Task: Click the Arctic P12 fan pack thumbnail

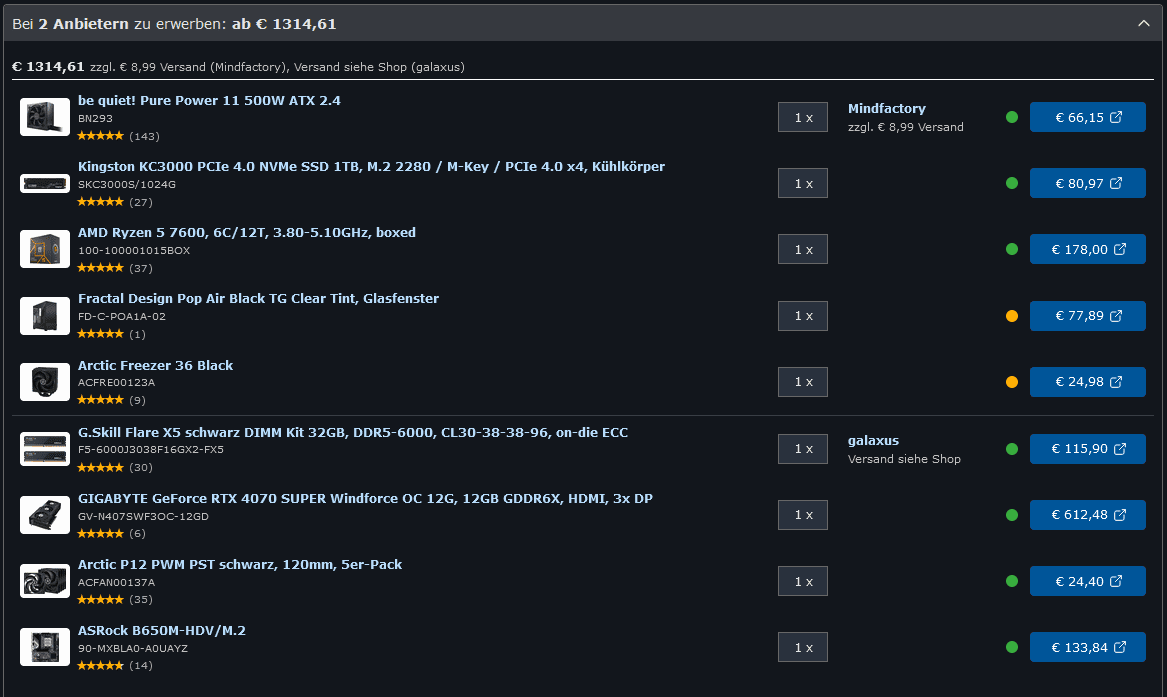Action: pyautogui.click(x=45, y=581)
